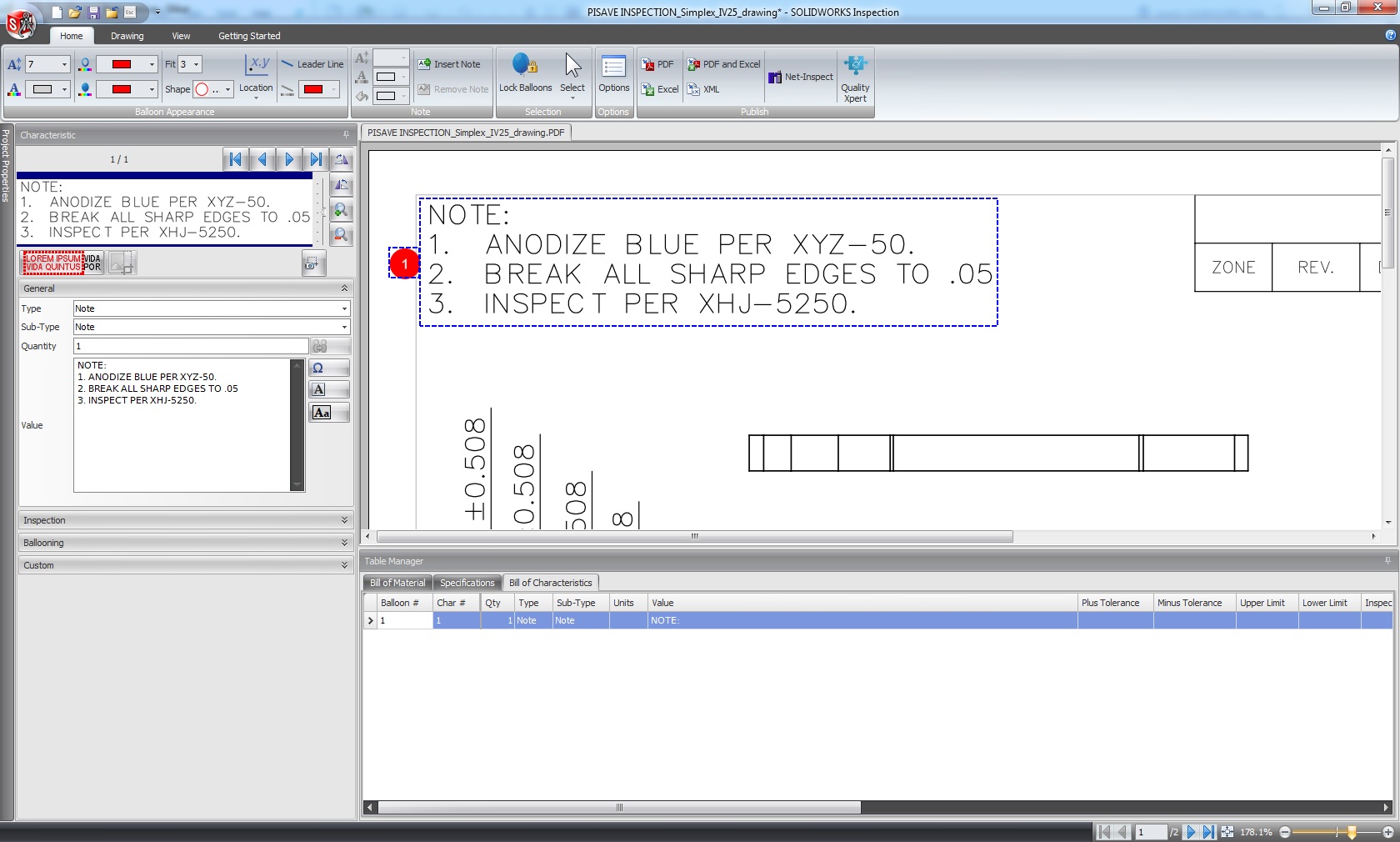This screenshot has width=1400, height=842.
Task: Open the Bill of Characteristics tab
Action: pos(550,583)
